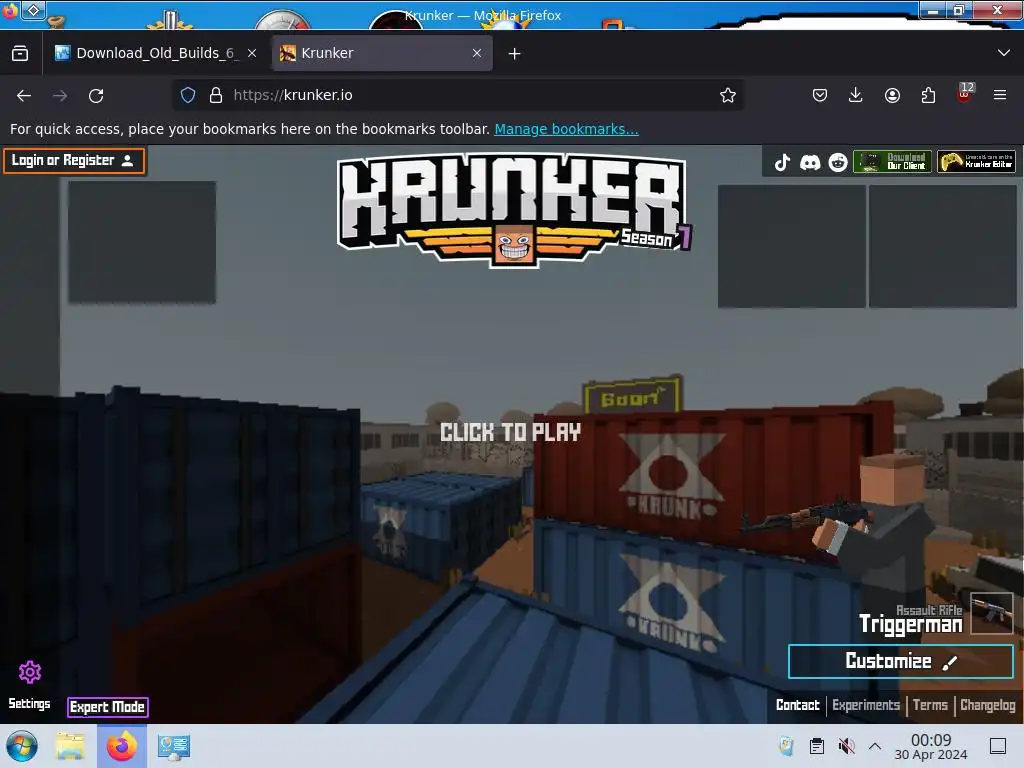This screenshot has height=768, width=1024.
Task: Open Firefox View icon
Action: [20, 54]
